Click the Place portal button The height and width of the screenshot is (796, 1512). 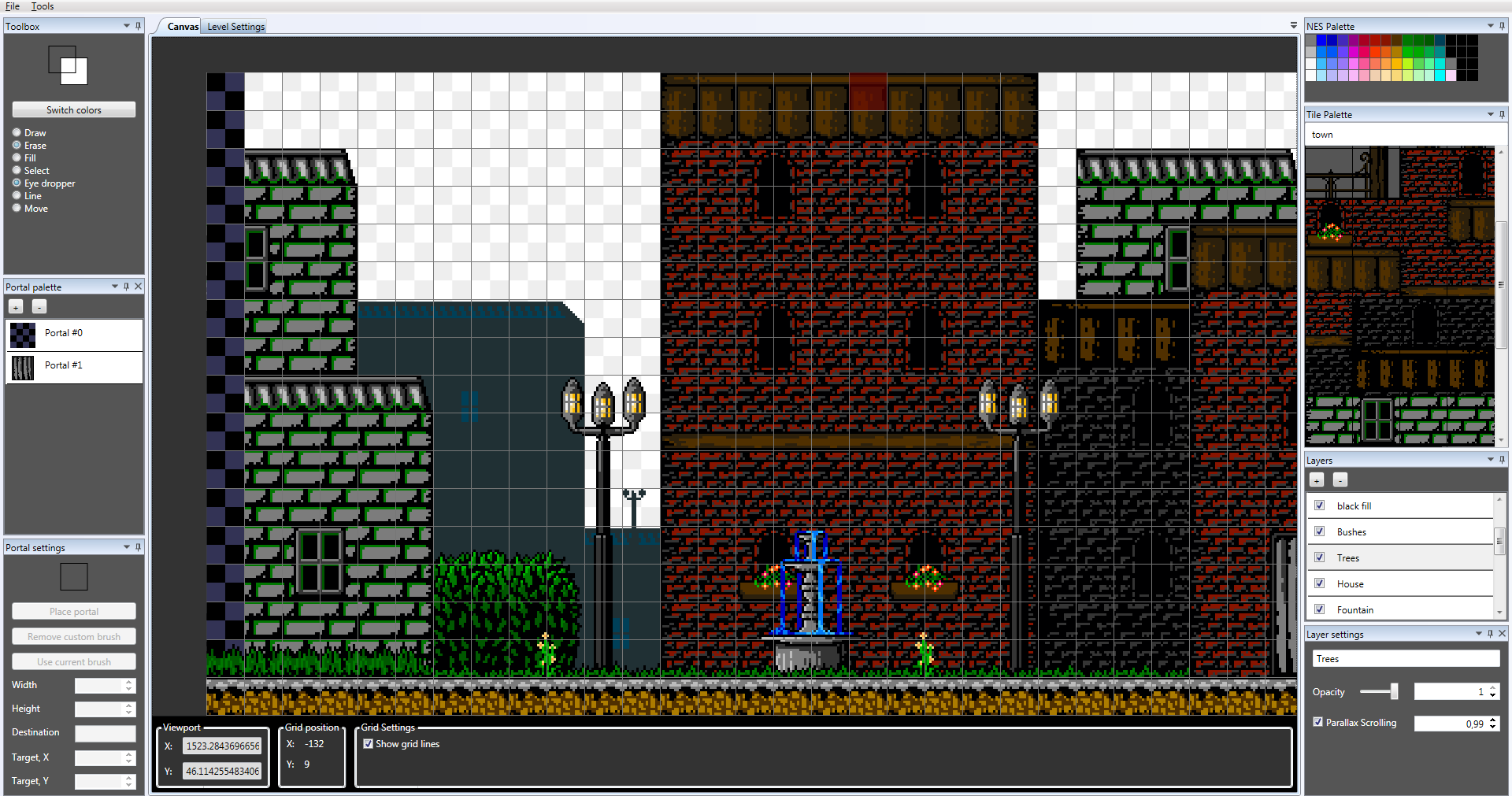click(x=74, y=612)
